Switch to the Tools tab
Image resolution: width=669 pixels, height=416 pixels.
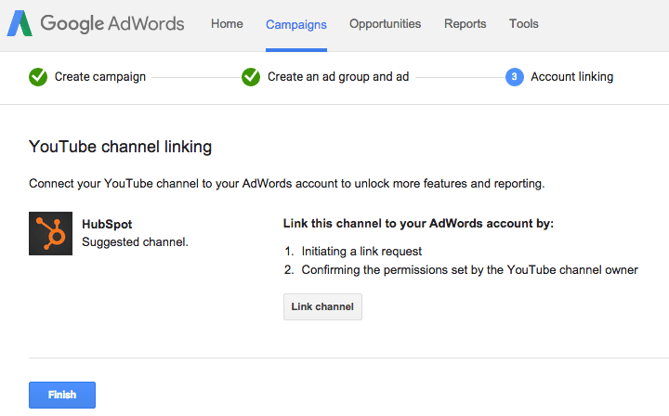(524, 24)
